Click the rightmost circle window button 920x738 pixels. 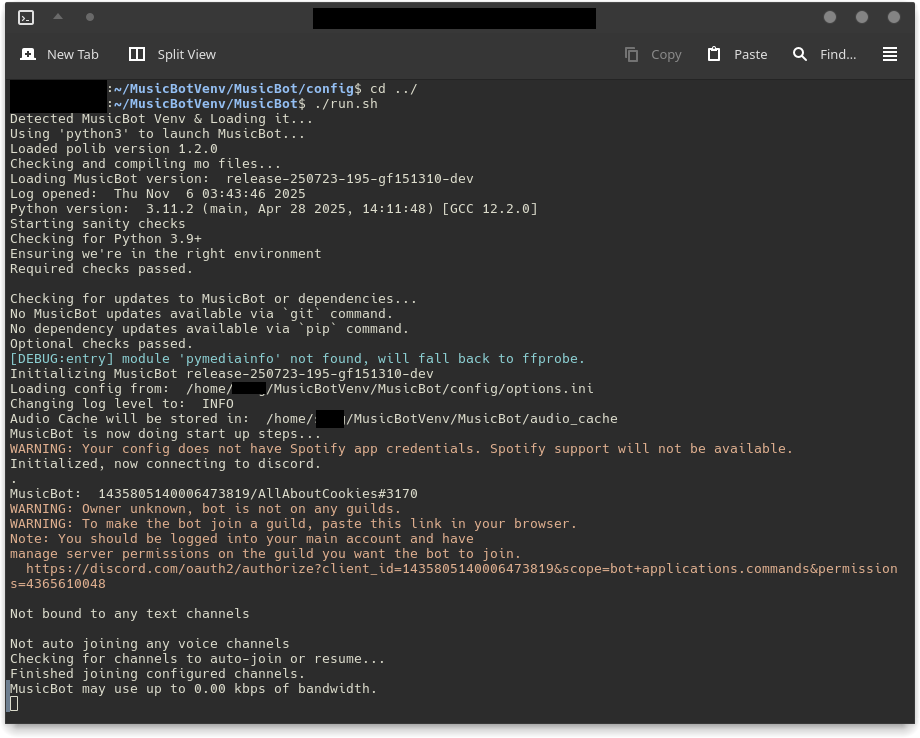tap(893, 17)
